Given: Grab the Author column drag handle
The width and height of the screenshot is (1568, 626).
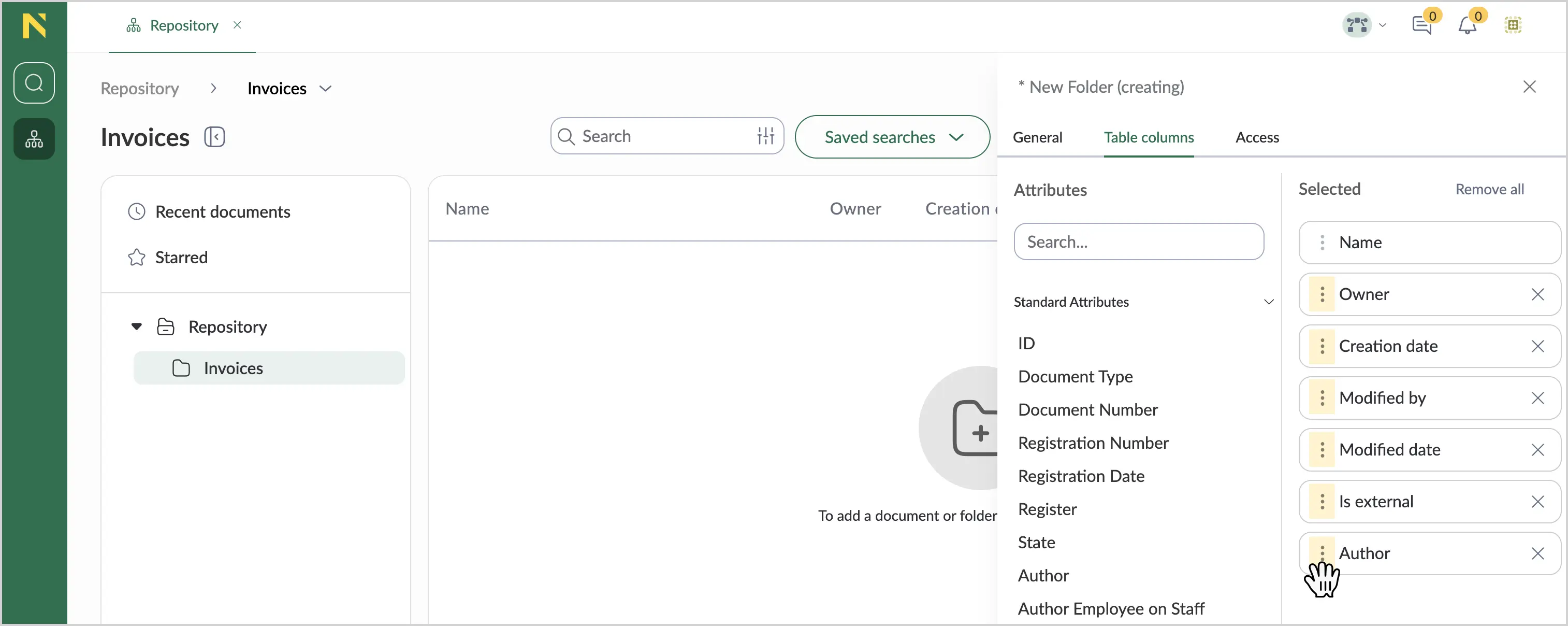Looking at the screenshot, I should [1322, 553].
